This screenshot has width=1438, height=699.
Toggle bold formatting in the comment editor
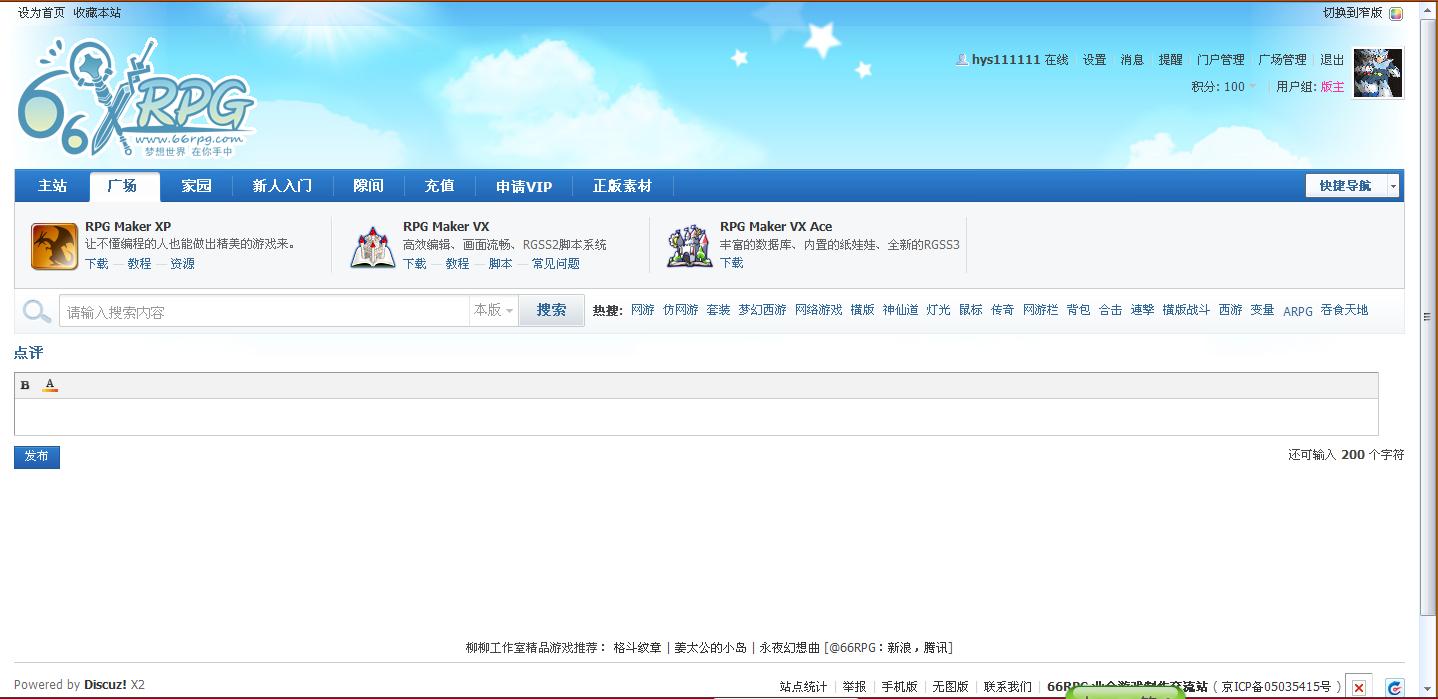click(25, 385)
